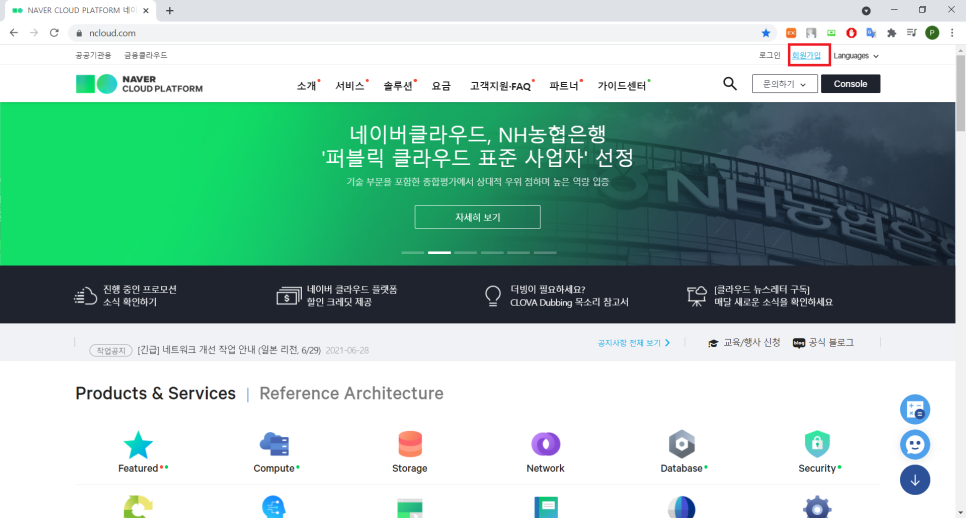966x518 pixels.
Task: Select the last banner slide indicator
Action: 545,253
